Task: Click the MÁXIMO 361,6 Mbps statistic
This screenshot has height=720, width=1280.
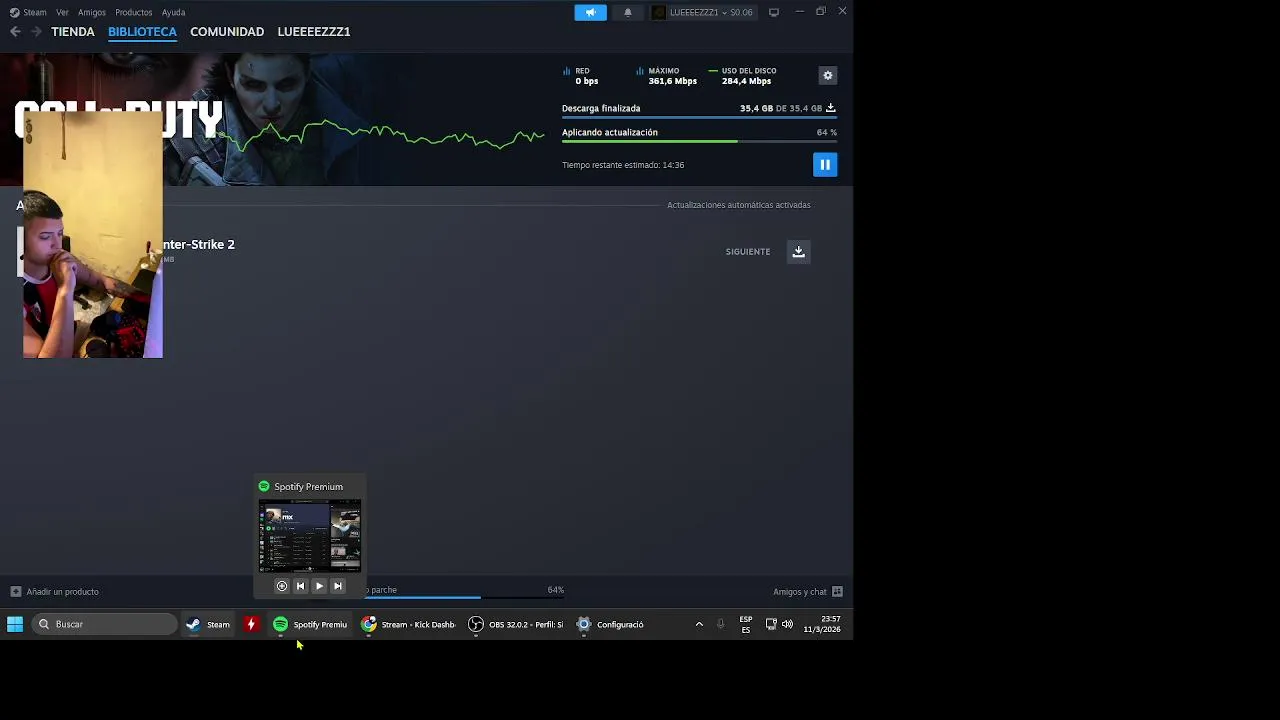Action: tap(667, 76)
